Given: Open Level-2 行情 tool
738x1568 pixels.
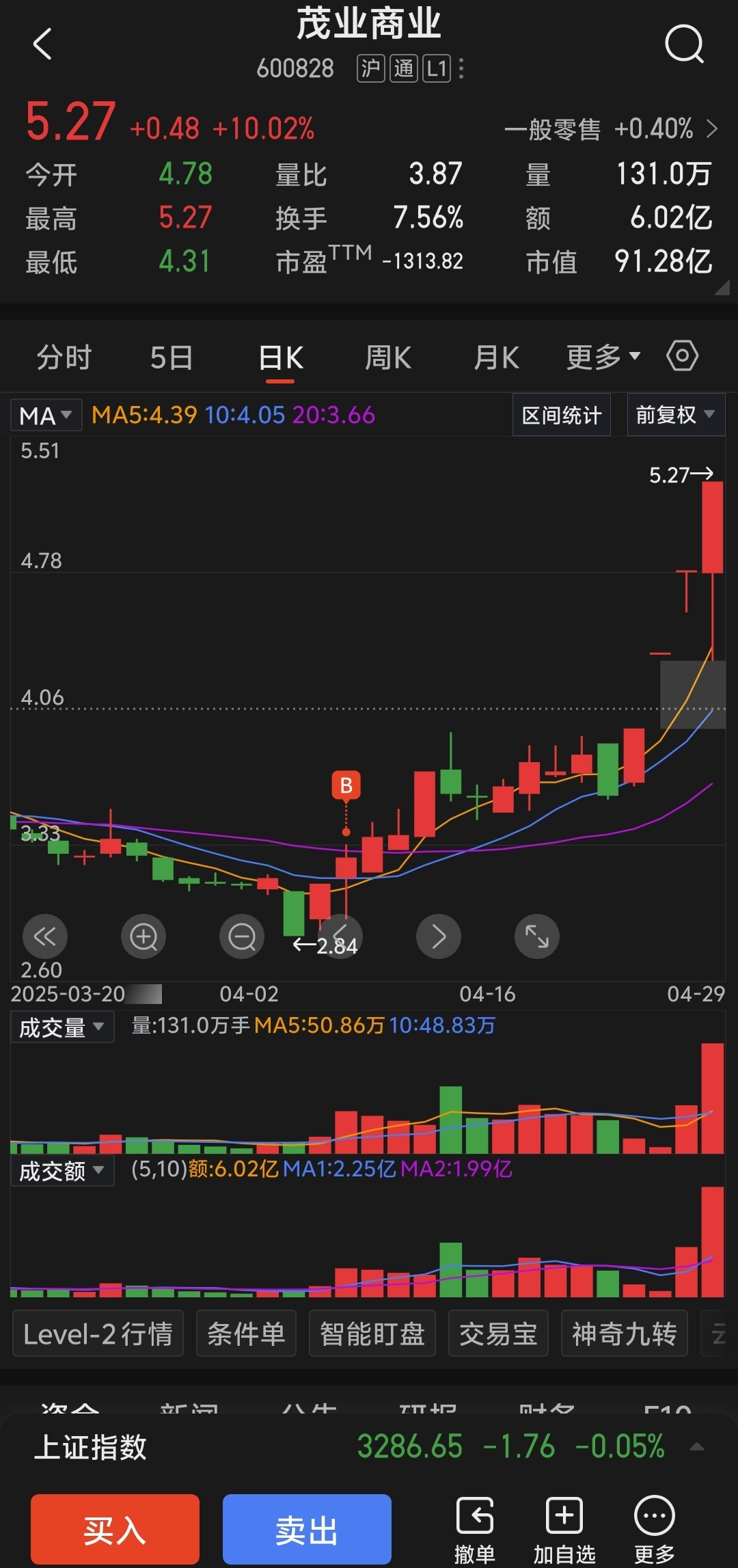Looking at the screenshot, I should pos(98,1334).
